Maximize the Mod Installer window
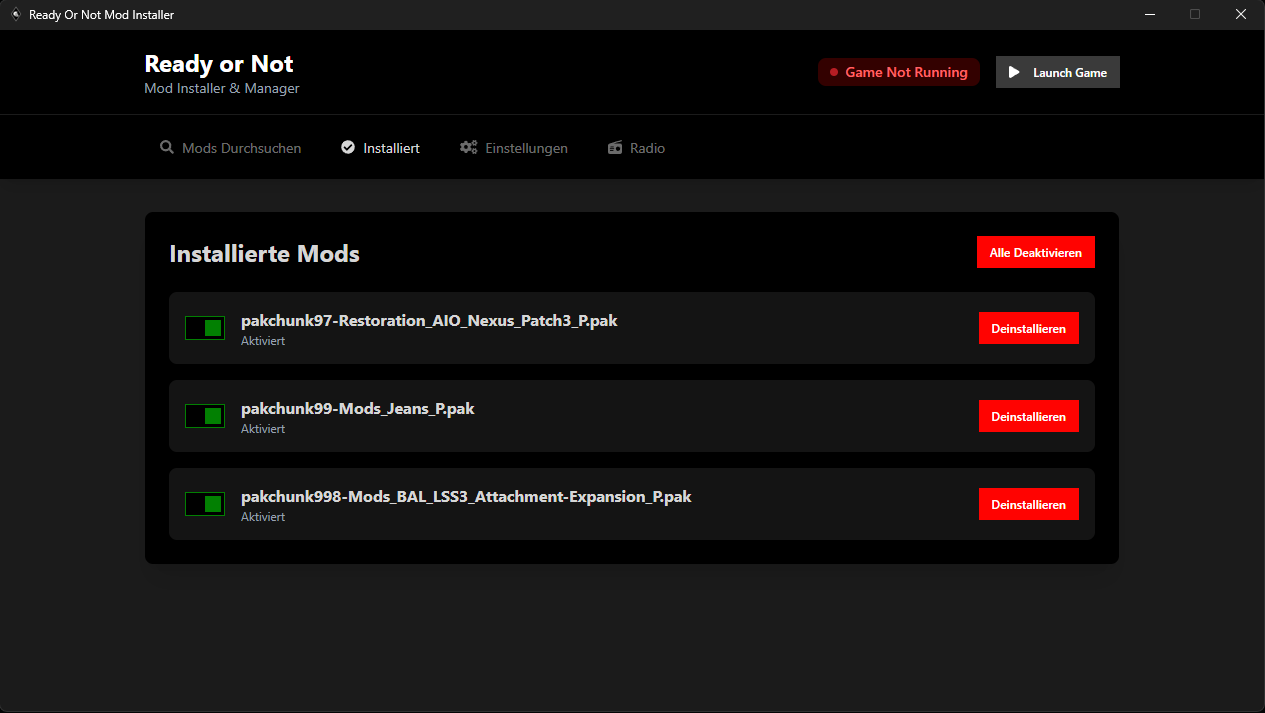The image size is (1265, 713). (1195, 14)
